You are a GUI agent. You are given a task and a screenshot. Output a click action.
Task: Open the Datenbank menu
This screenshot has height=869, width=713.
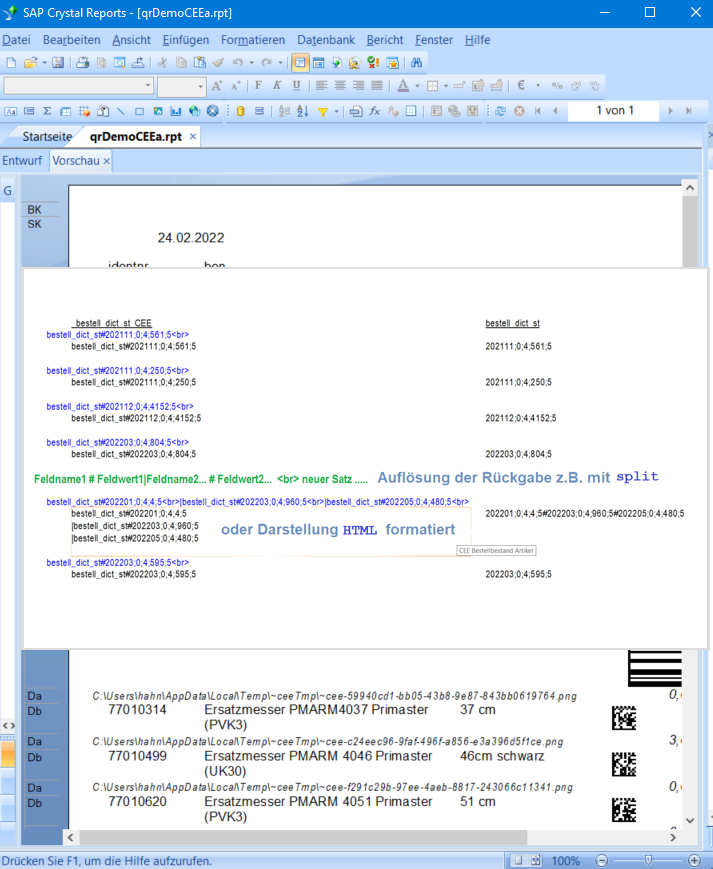[x=326, y=40]
